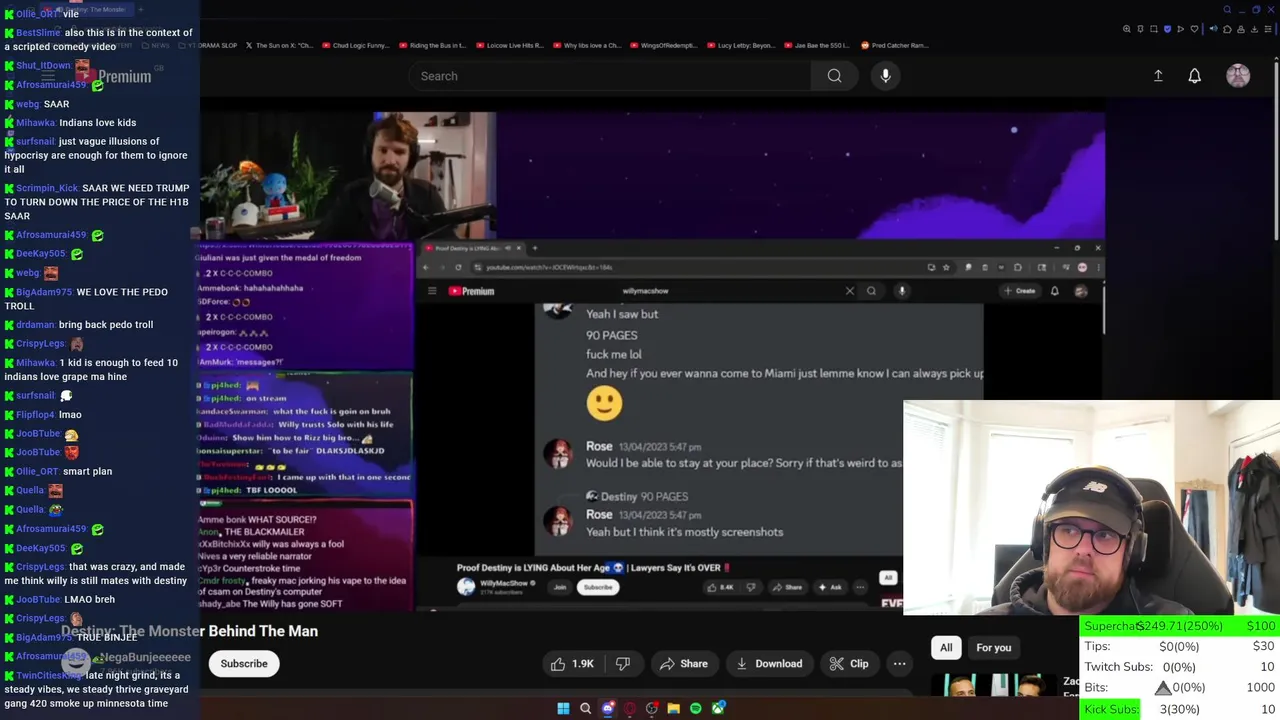This screenshot has height=720, width=1280.
Task: Open hamburger menu in inner YouTube window
Action: (x=432, y=291)
